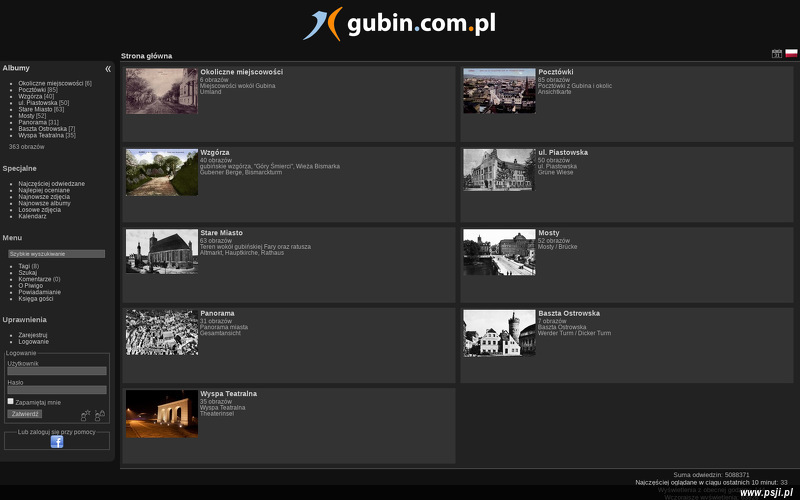Open Wzgórza [40] sidebar album
Viewport: 800px width, 500px height.
30,96
